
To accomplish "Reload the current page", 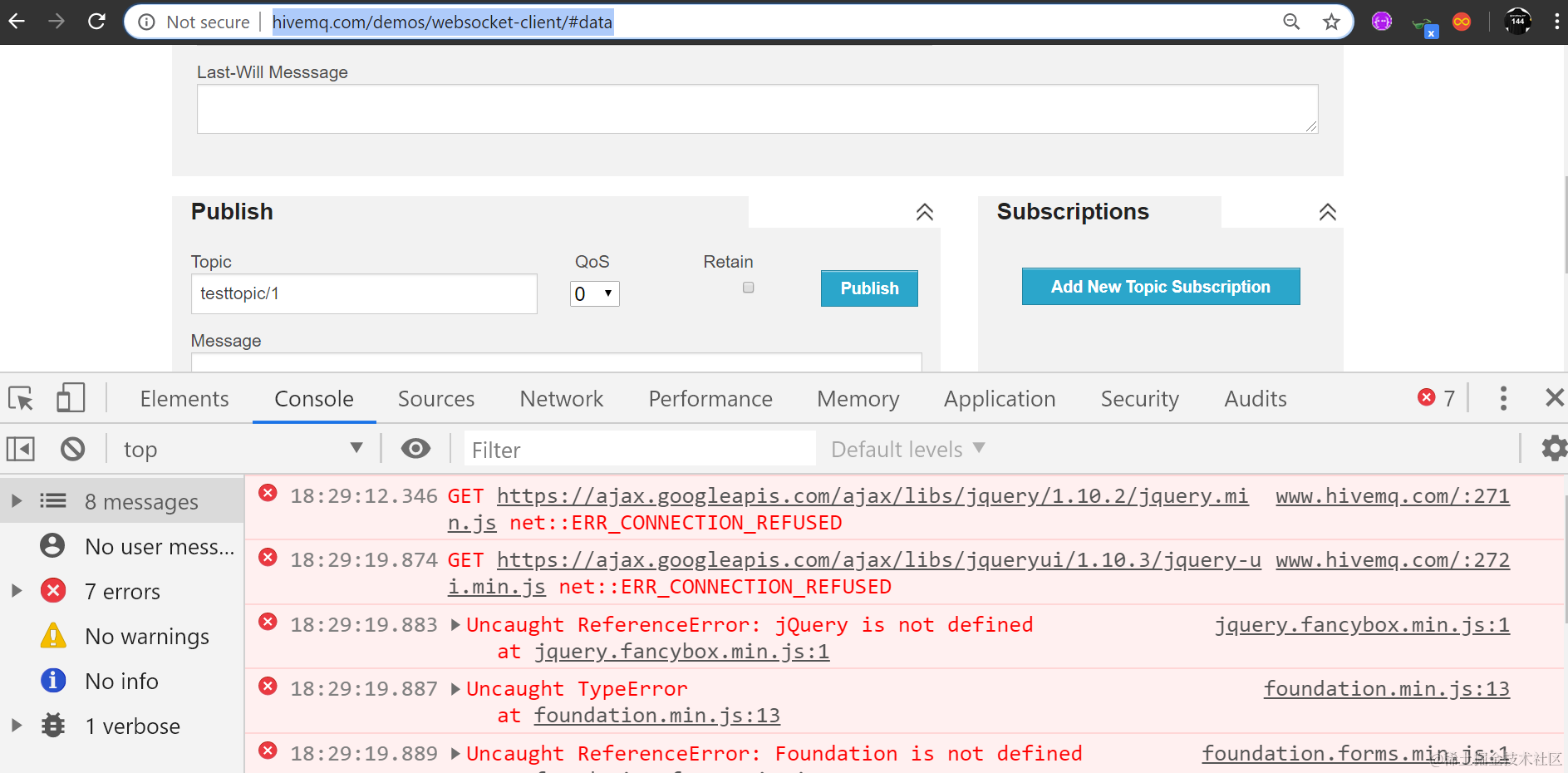I will tap(96, 22).
